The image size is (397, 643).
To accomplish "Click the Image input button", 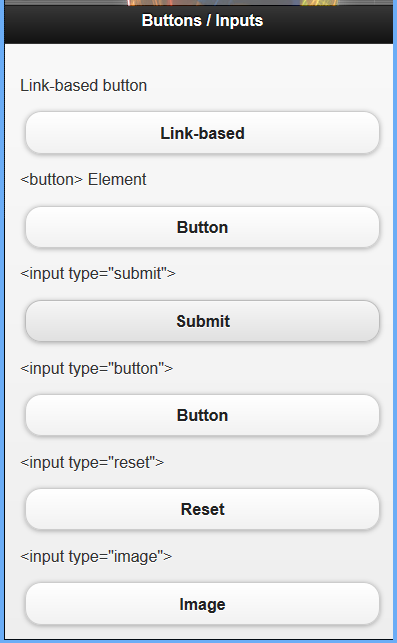I will pyautogui.click(x=202, y=604).
